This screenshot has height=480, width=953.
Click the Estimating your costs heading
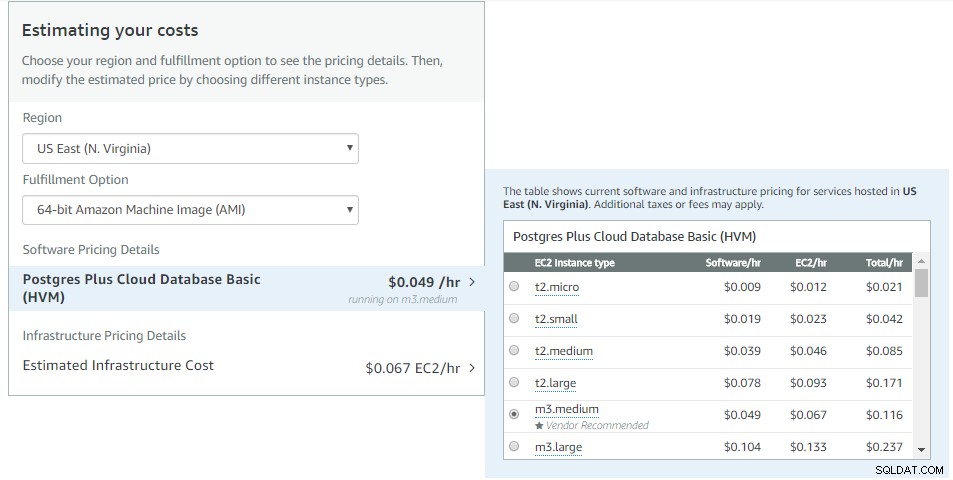[x=110, y=30]
